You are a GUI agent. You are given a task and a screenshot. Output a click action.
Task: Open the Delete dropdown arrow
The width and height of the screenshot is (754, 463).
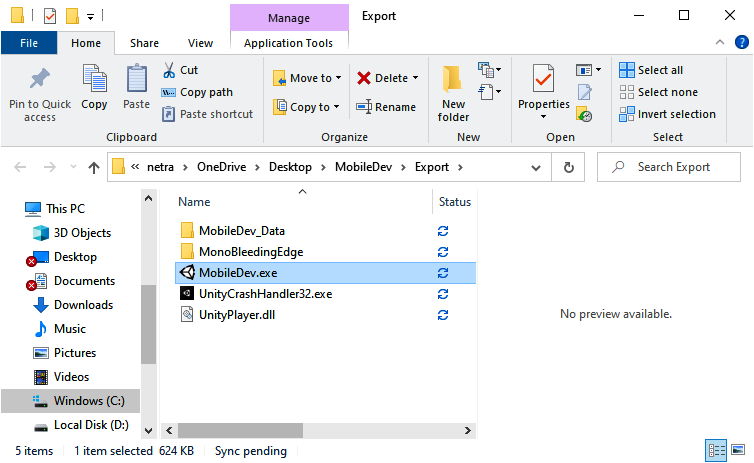(415, 78)
